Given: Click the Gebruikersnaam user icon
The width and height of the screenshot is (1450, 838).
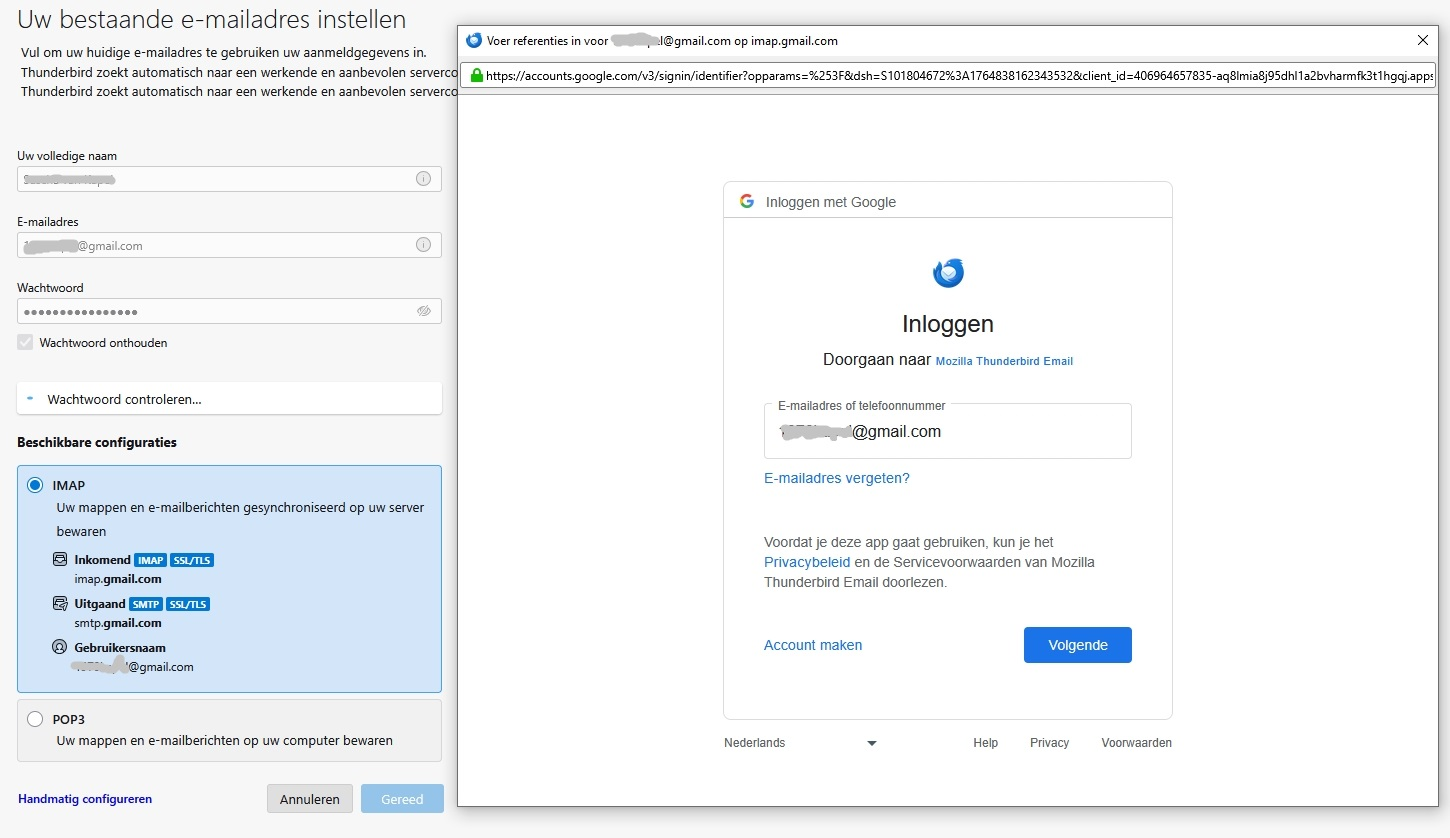Looking at the screenshot, I should point(61,648).
